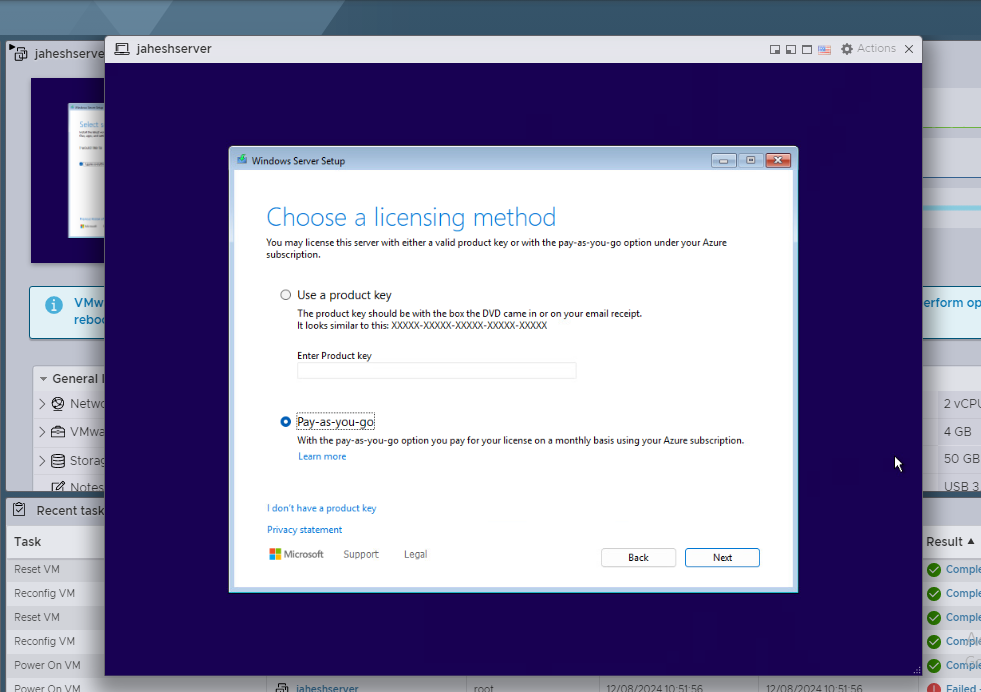981x692 pixels.
Task: Click the Storage database icon
Action: [58, 461]
